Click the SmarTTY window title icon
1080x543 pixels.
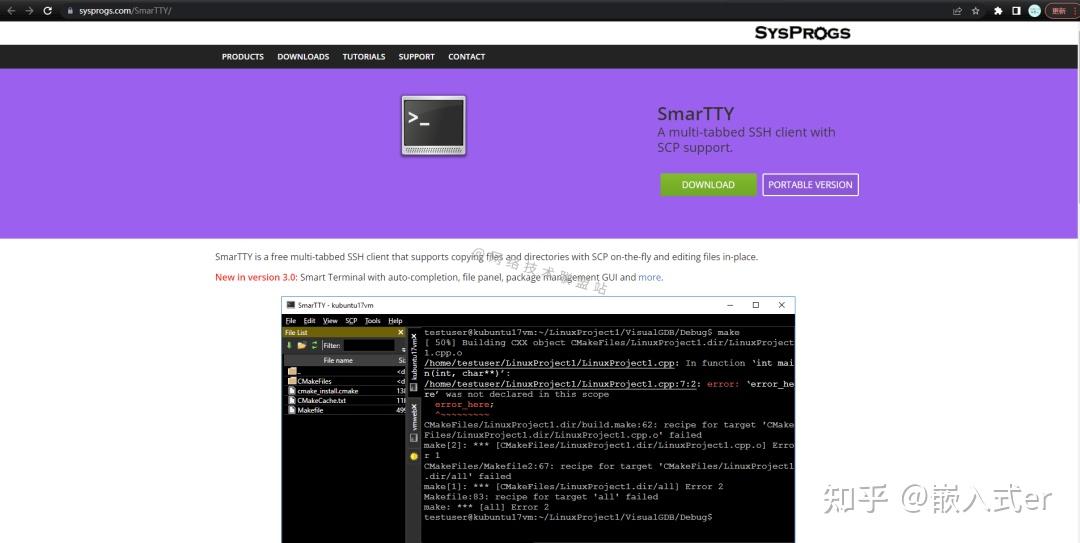(x=291, y=305)
